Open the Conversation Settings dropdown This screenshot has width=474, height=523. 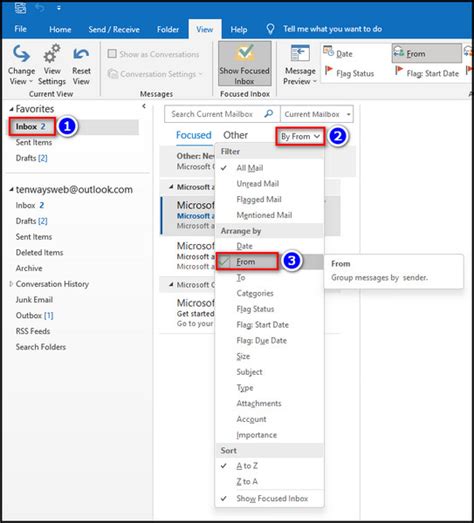pyautogui.click(x=155, y=74)
